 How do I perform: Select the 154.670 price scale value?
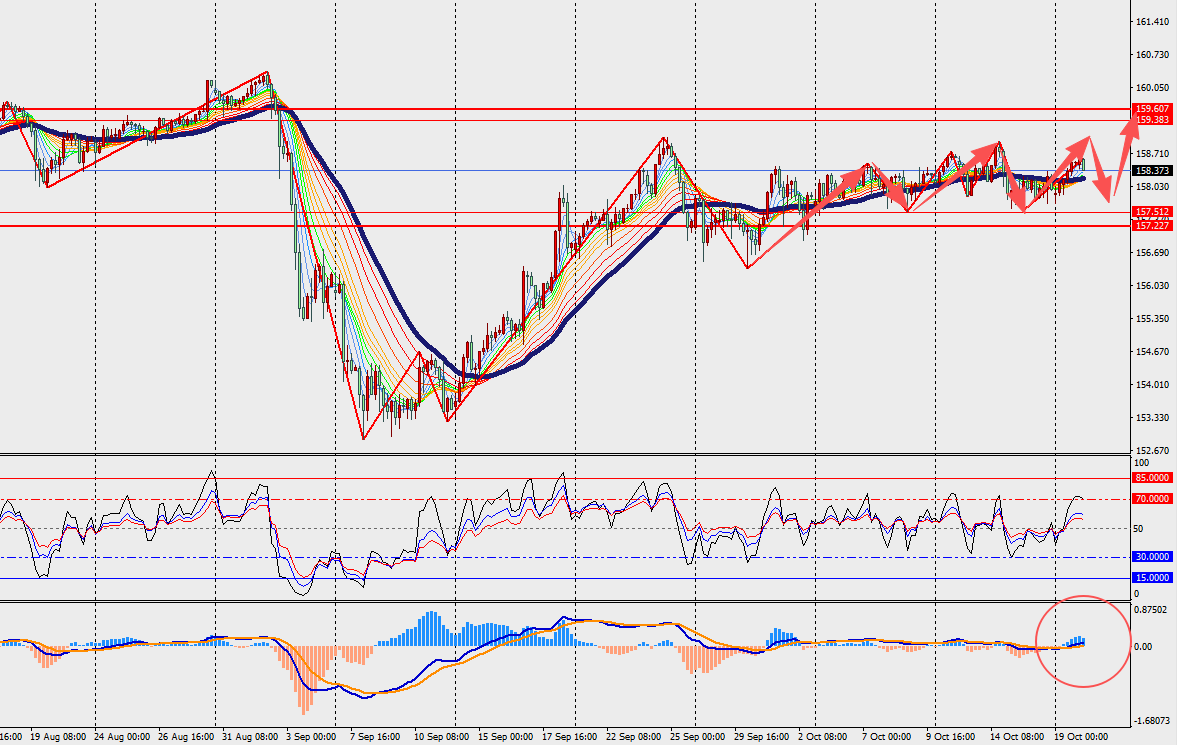(1152, 351)
